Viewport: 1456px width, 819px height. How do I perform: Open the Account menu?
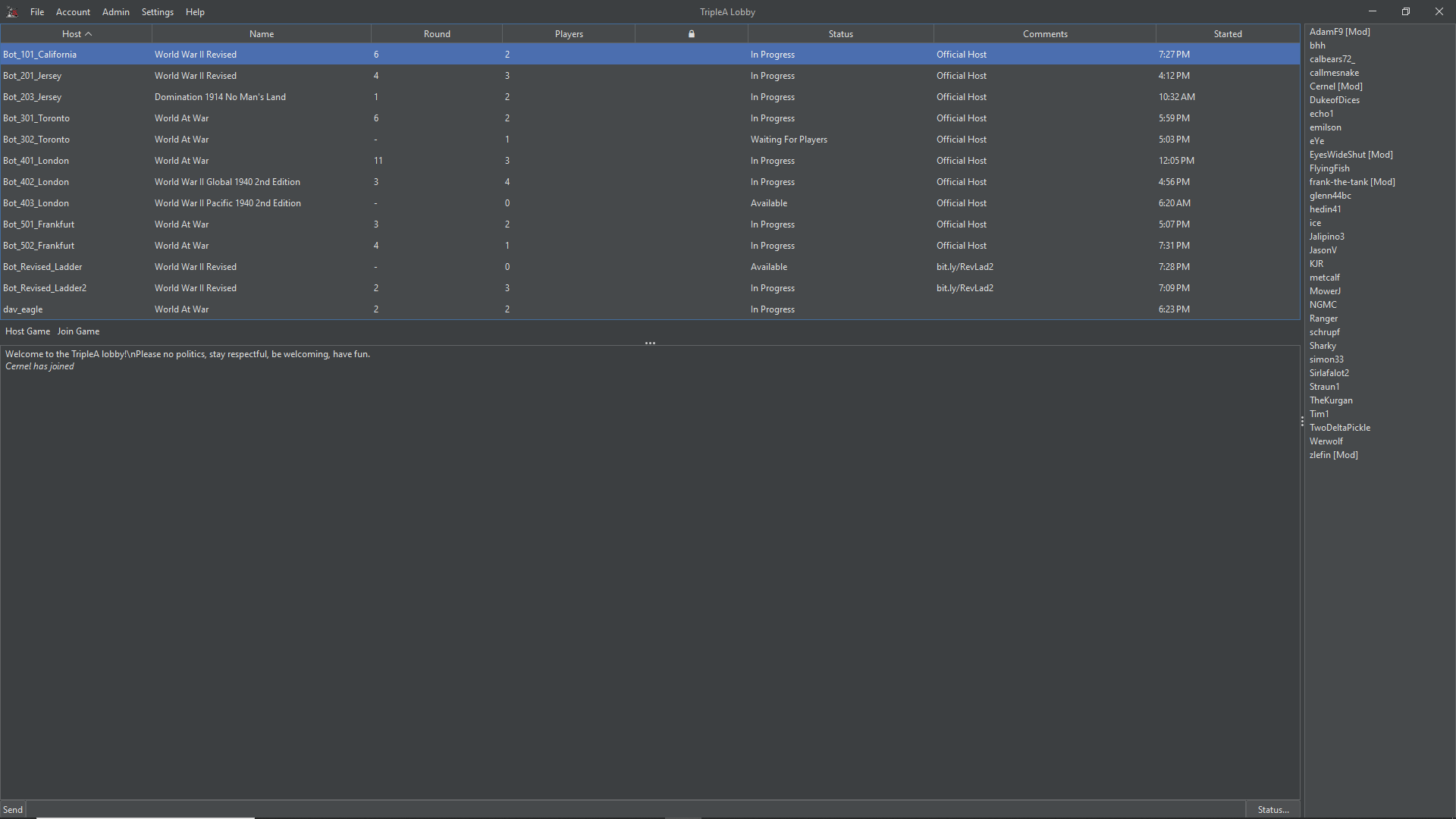coord(73,12)
